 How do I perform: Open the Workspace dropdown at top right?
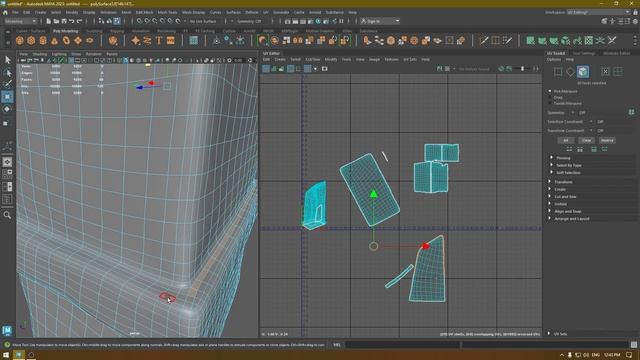tap(598, 12)
